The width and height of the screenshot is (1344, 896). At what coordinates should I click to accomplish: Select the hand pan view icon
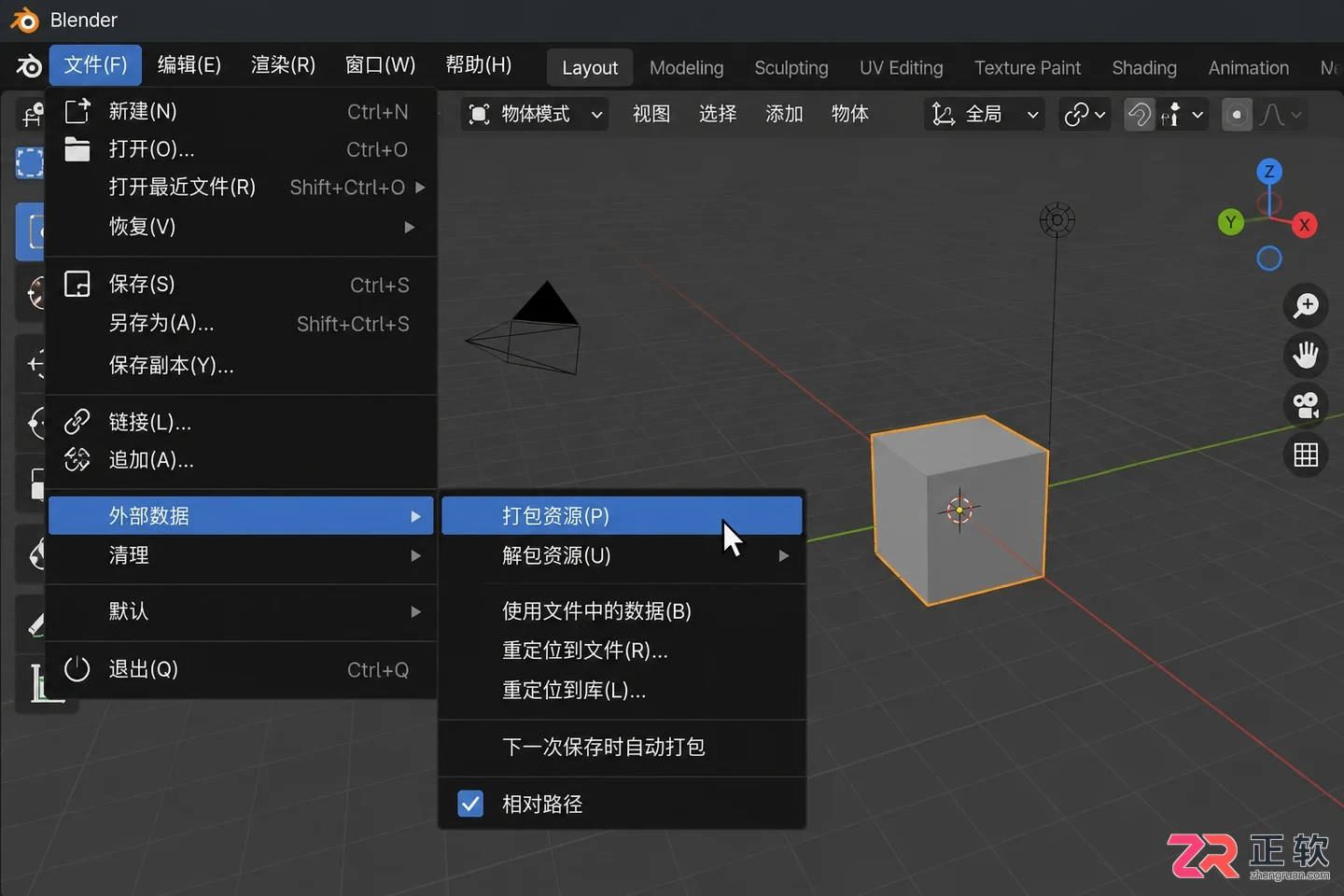pyautogui.click(x=1305, y=355)
